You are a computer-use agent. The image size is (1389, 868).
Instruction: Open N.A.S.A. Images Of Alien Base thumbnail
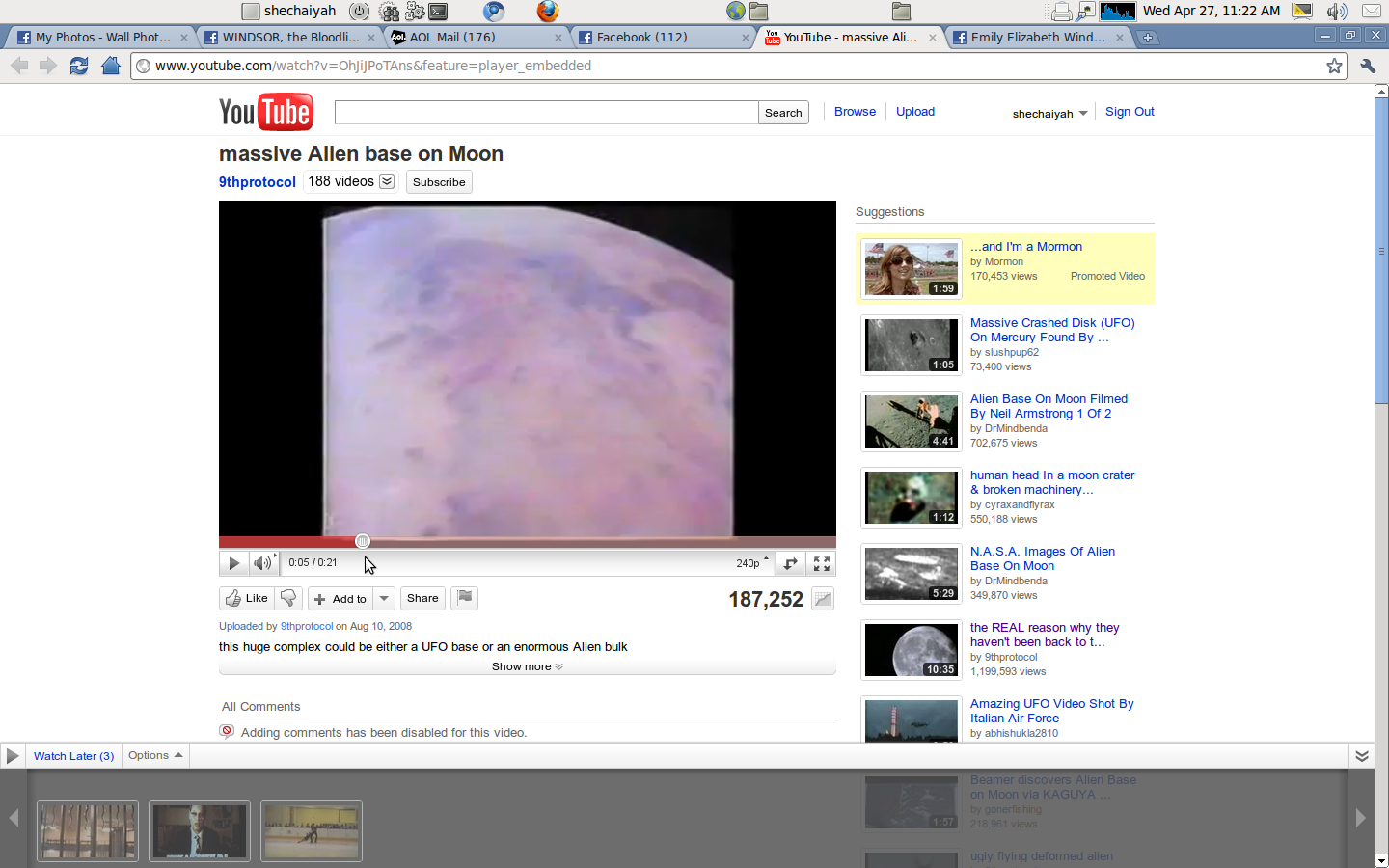click(x=912, y=574)
